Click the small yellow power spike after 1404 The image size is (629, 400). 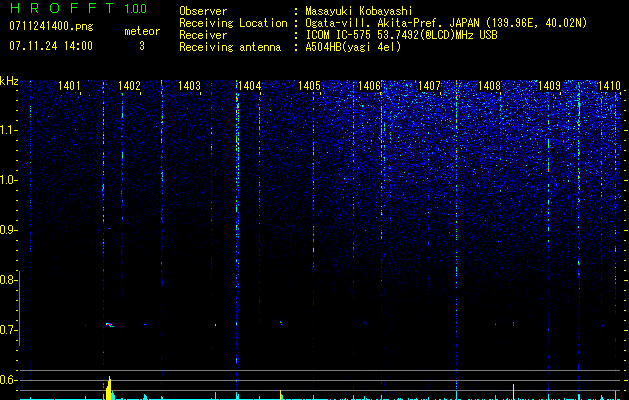pyautogui.click(x=280, y=395)
